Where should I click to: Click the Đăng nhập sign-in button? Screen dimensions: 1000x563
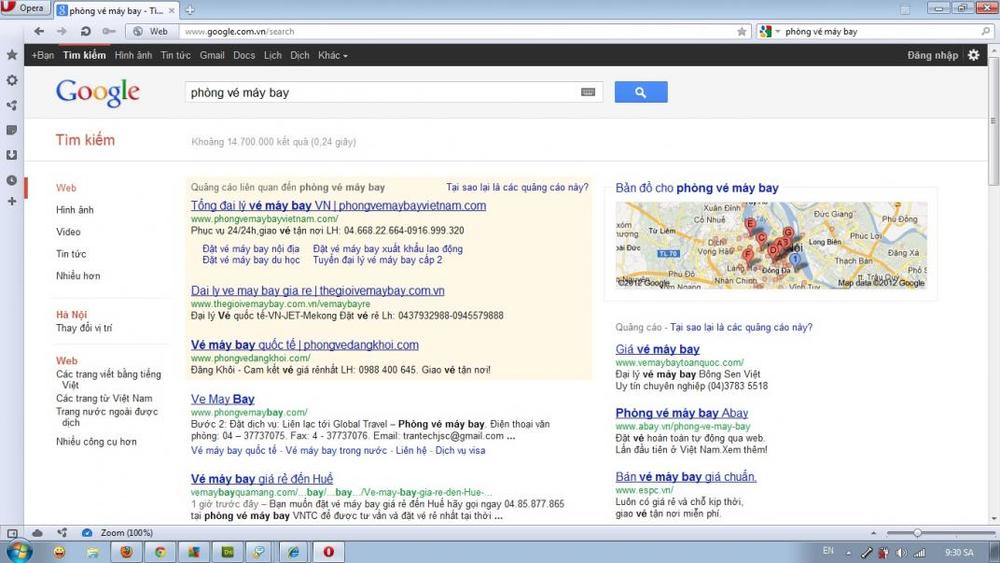932,55
